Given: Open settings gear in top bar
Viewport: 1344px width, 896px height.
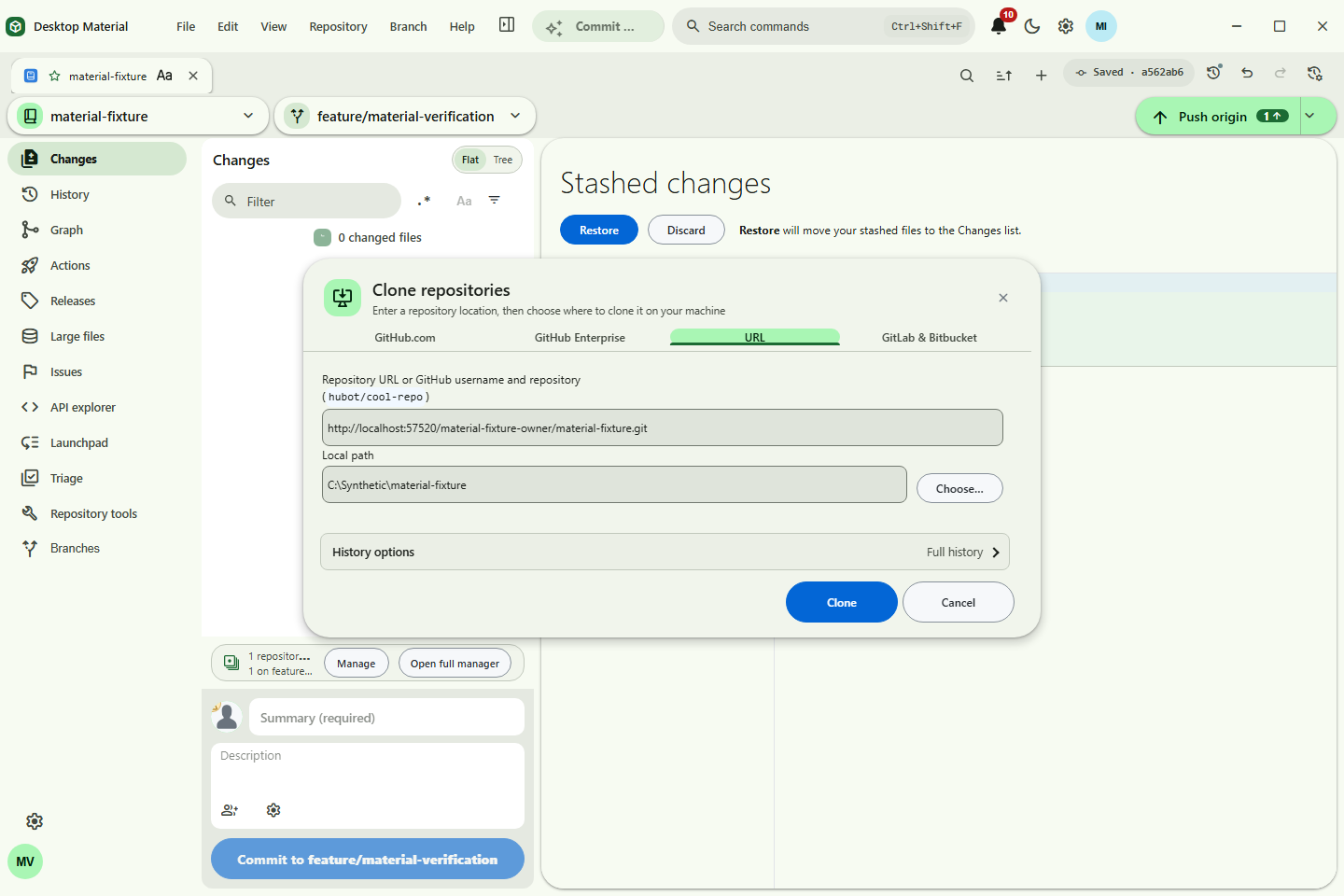Looking at the screenshot, I should pyautogui.click(x=1066, y=26).
